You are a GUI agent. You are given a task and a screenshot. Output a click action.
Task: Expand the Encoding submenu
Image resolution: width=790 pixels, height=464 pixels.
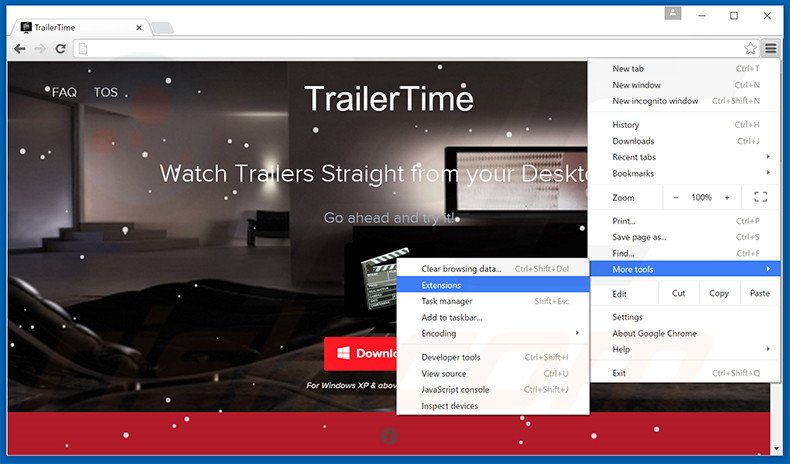coord(493,334)
